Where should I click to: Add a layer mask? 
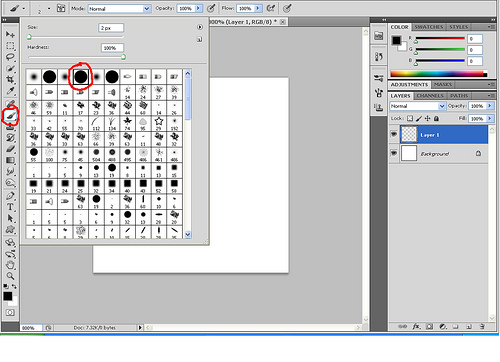(429, 327)
